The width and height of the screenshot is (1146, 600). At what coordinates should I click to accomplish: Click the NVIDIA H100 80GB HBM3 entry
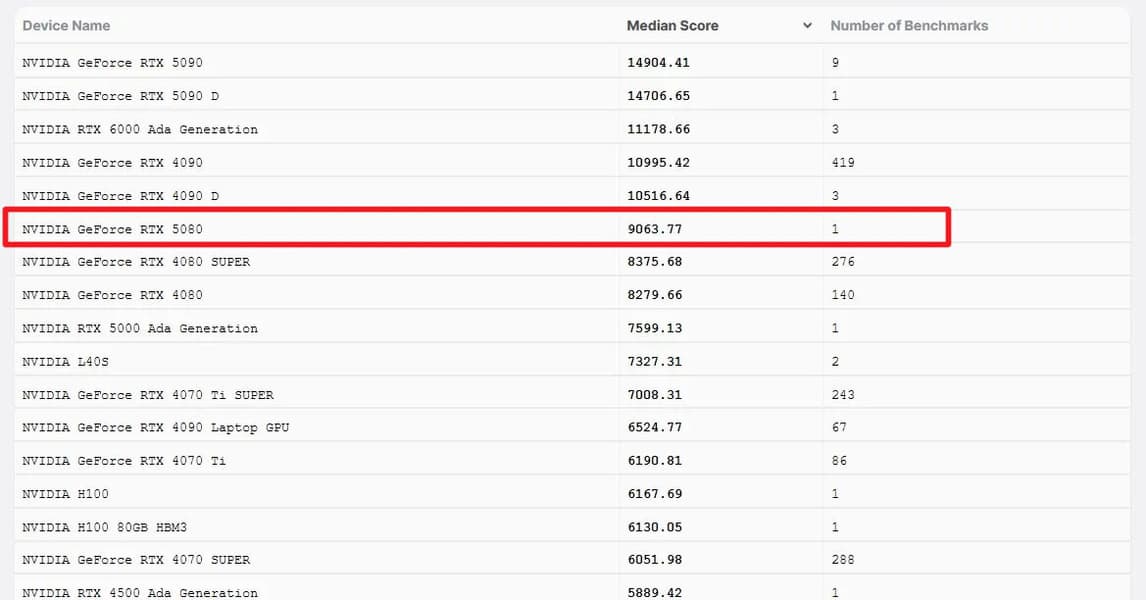[x=104, y=527]
